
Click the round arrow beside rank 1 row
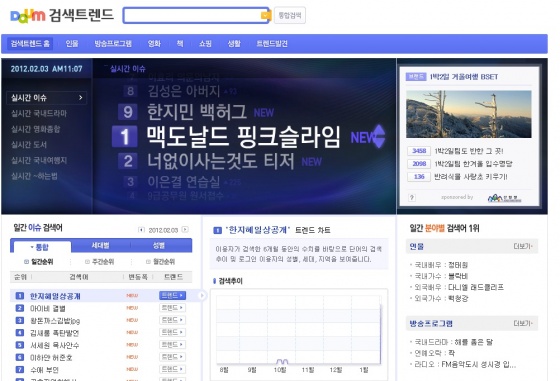[202, 296]
